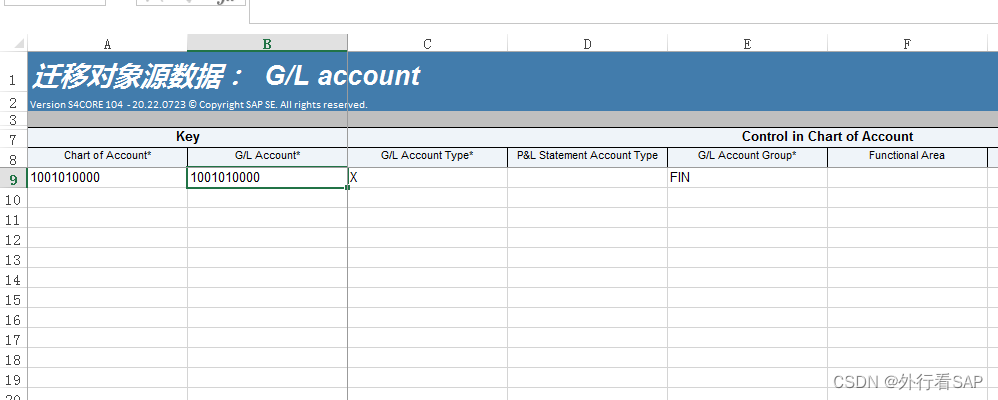The width and height of the screenshot is (998, 400).
Task: Click the "G/L Account Type*" header cell
Action: [427, 156]
